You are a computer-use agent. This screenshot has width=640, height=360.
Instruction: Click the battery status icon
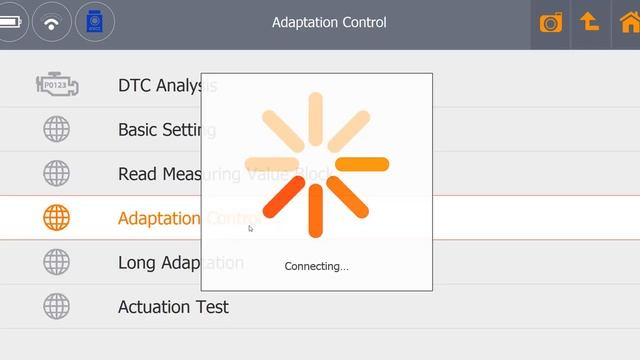pos(10,22)
